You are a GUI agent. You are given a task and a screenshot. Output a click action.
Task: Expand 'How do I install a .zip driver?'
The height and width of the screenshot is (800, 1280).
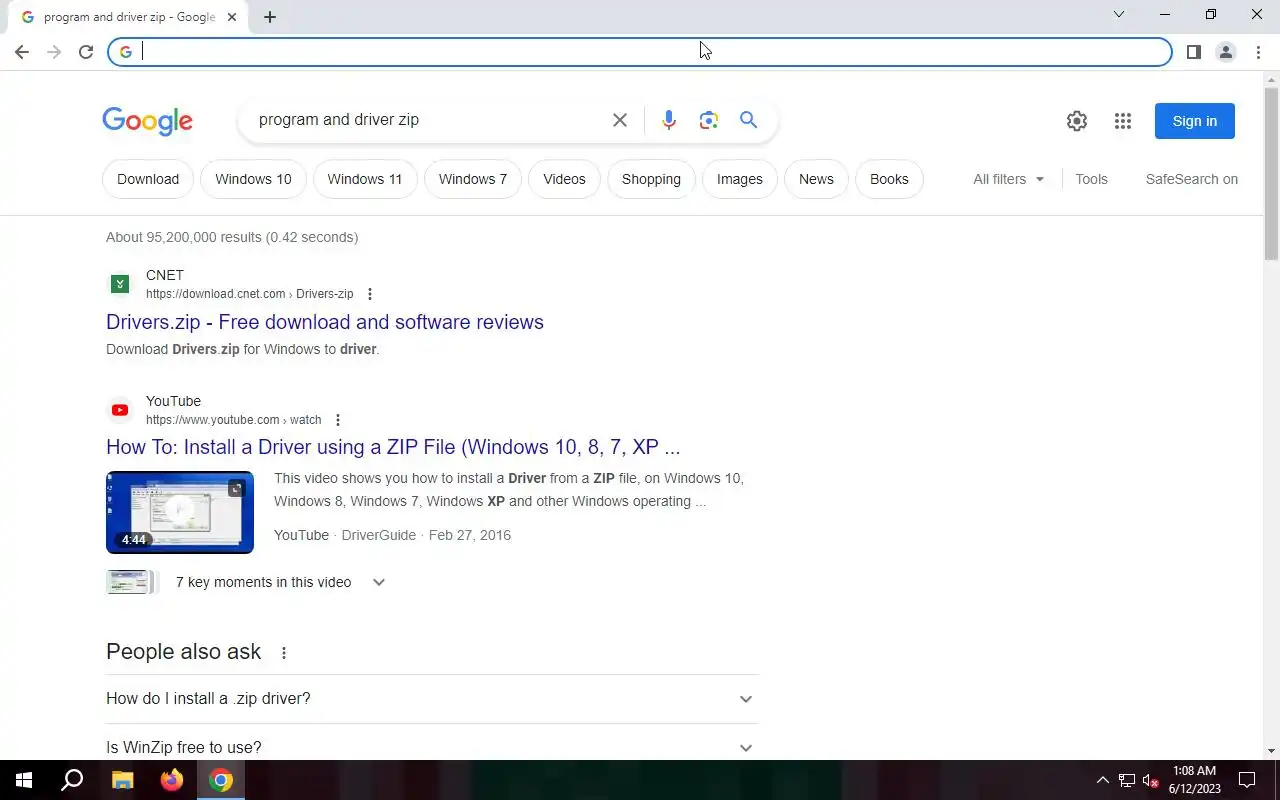point(432,699)
